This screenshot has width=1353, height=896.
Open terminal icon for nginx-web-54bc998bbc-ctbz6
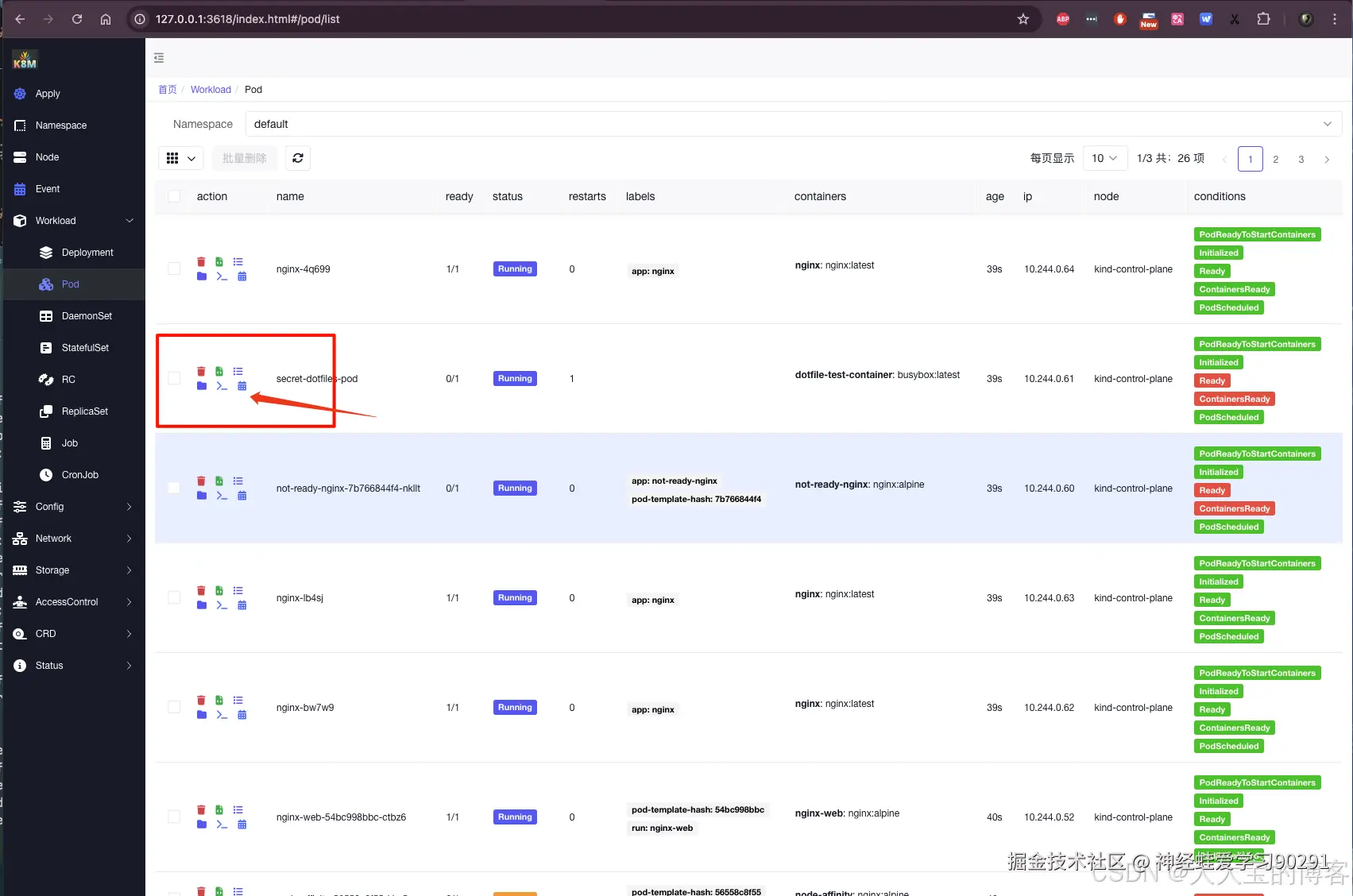click(x=222, y=825)
